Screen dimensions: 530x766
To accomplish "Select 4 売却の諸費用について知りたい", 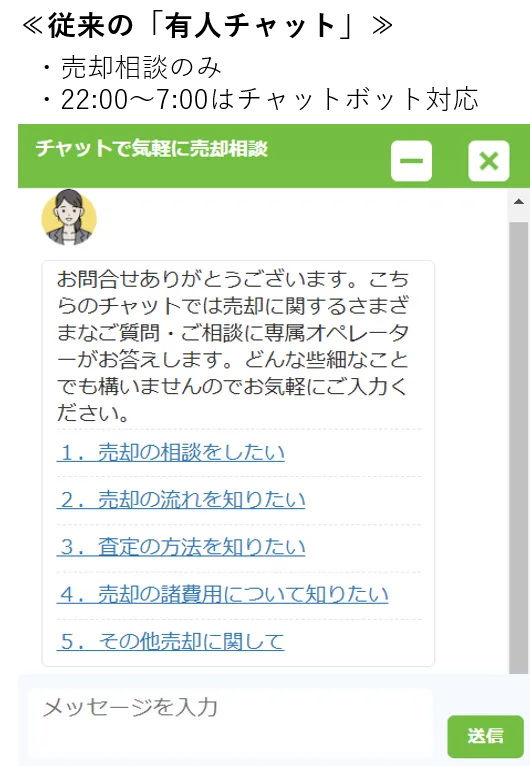I will click(x=222, y=594).
